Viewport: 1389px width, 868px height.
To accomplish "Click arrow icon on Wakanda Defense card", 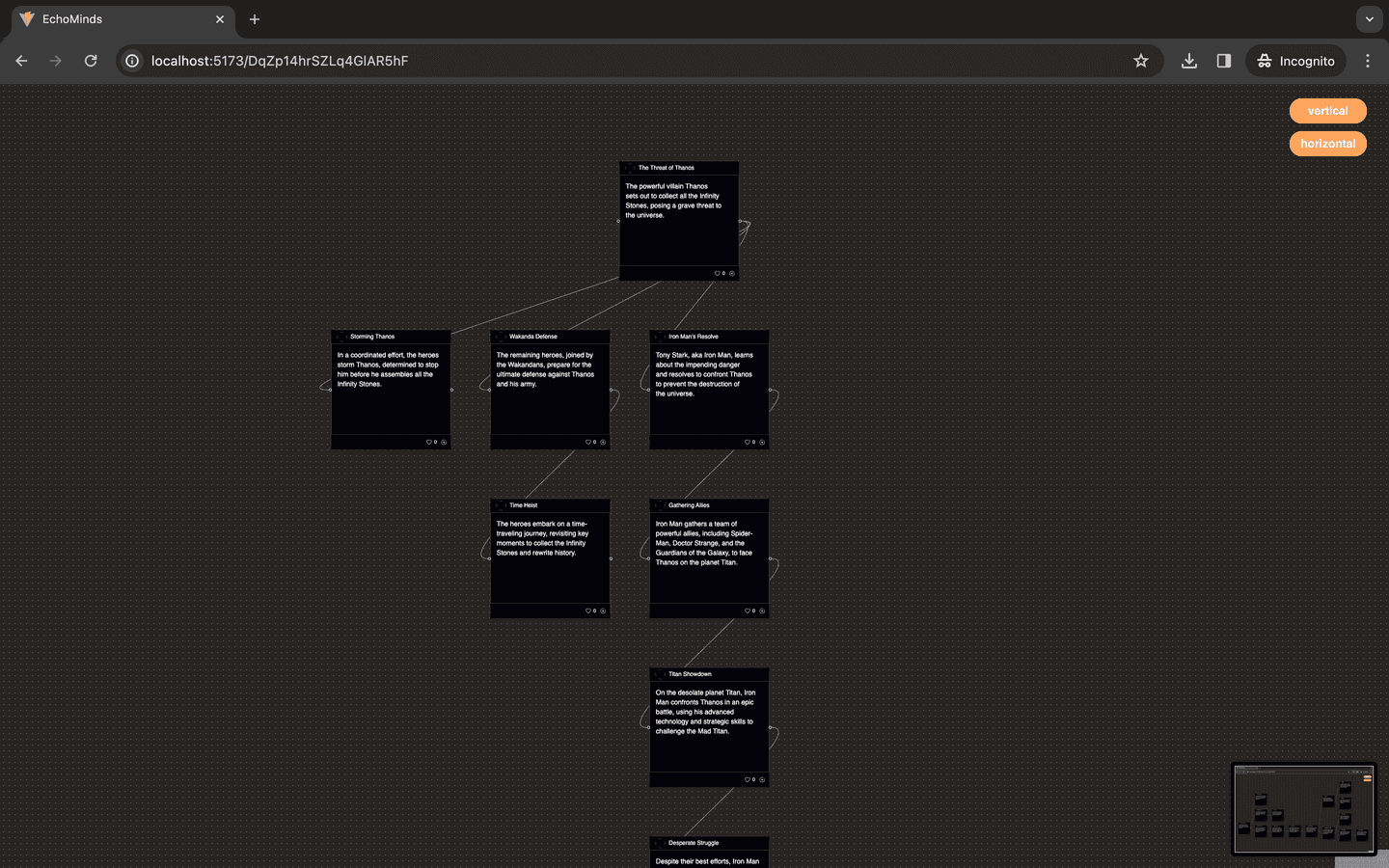I will point(603,443).
